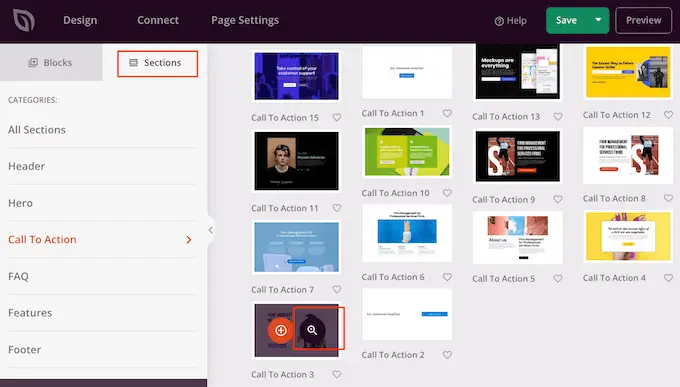Image resolution: width=680 pixels, height=387 pixels.
Task: Favorite Call To Action 10 heart
Action: (x=447, y=193)
